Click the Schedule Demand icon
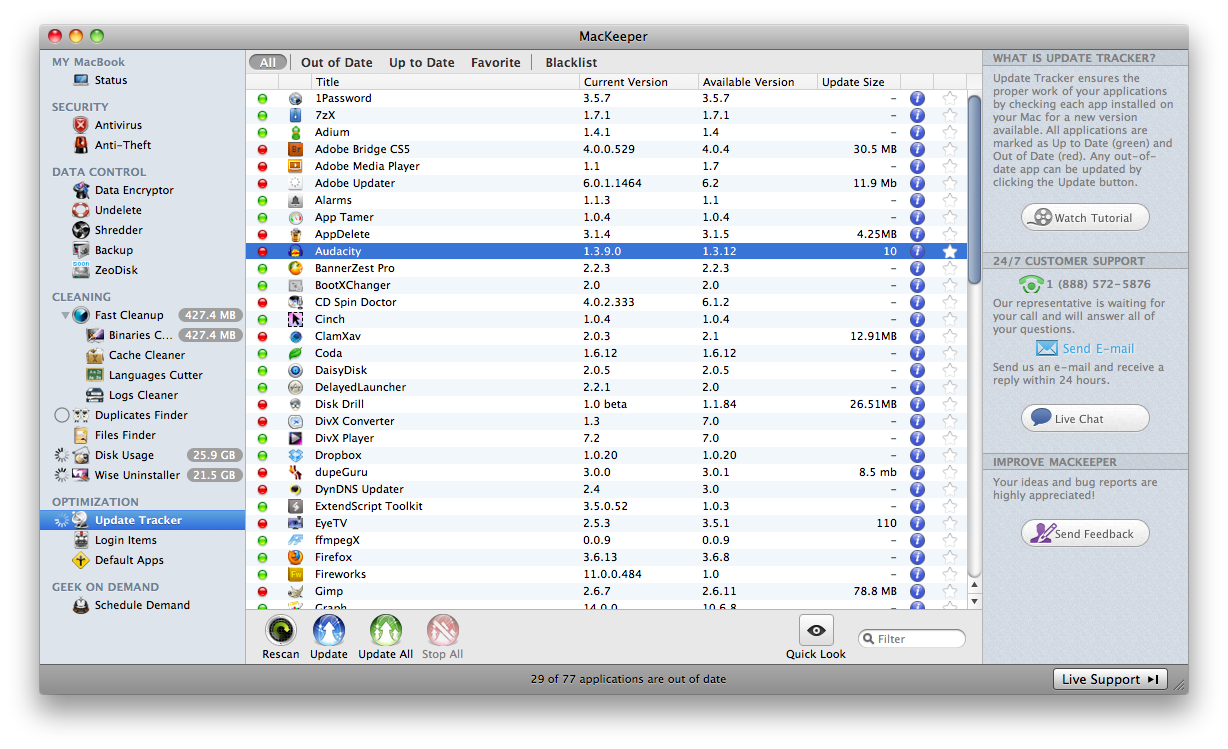1228x749 pixels. click(x=81, y=605)
